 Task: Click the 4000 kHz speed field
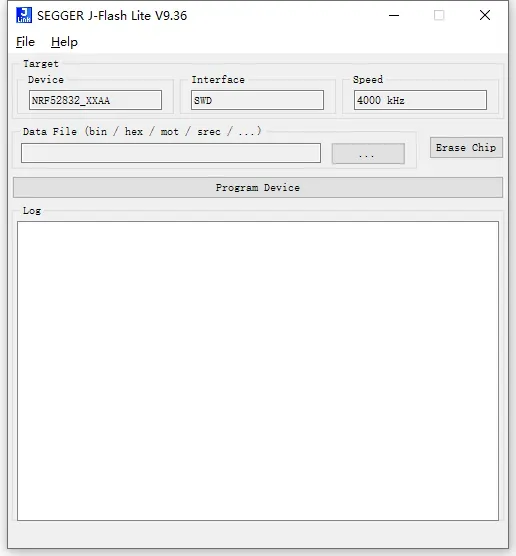420,100
